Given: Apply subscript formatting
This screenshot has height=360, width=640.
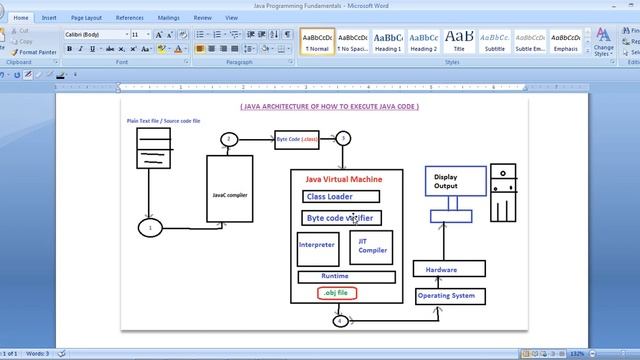Looking at the screenshot, I should point(122,49).
